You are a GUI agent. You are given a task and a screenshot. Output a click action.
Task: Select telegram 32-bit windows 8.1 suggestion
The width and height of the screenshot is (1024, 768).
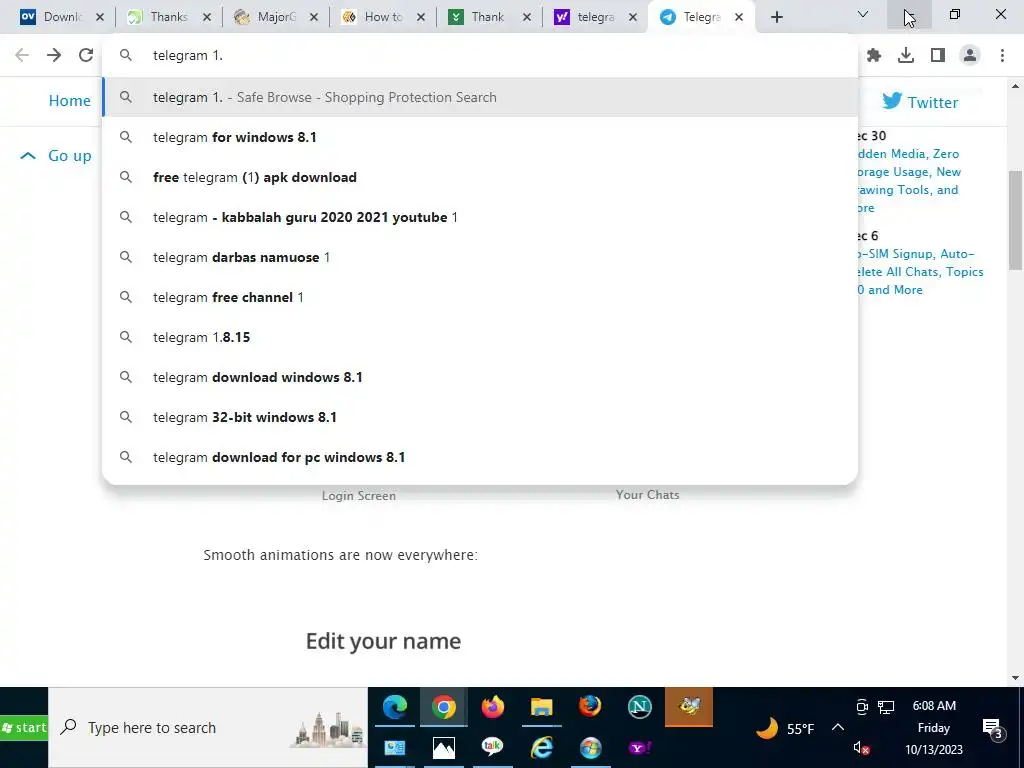click(480, 417)
